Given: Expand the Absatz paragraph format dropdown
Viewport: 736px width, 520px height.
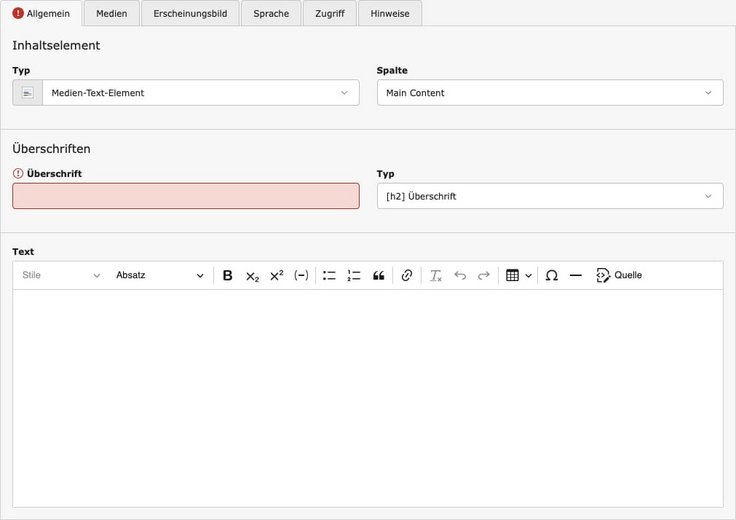Looking at the screenshot, I should click(159, 276).
